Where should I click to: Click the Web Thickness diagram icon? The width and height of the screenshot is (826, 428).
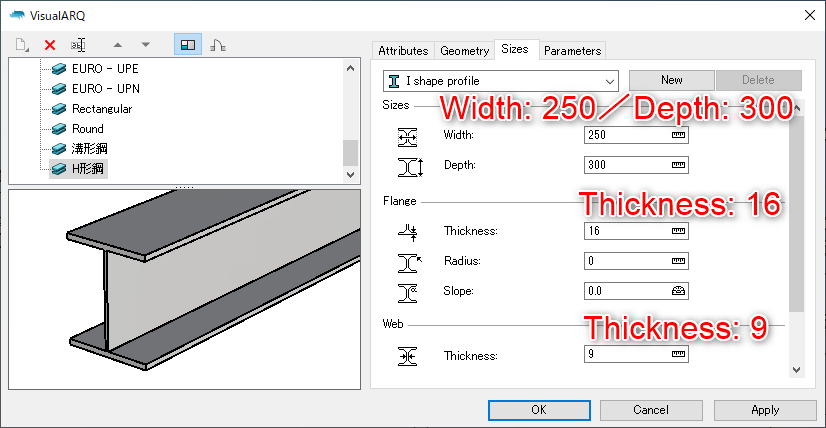click(408, 356)
